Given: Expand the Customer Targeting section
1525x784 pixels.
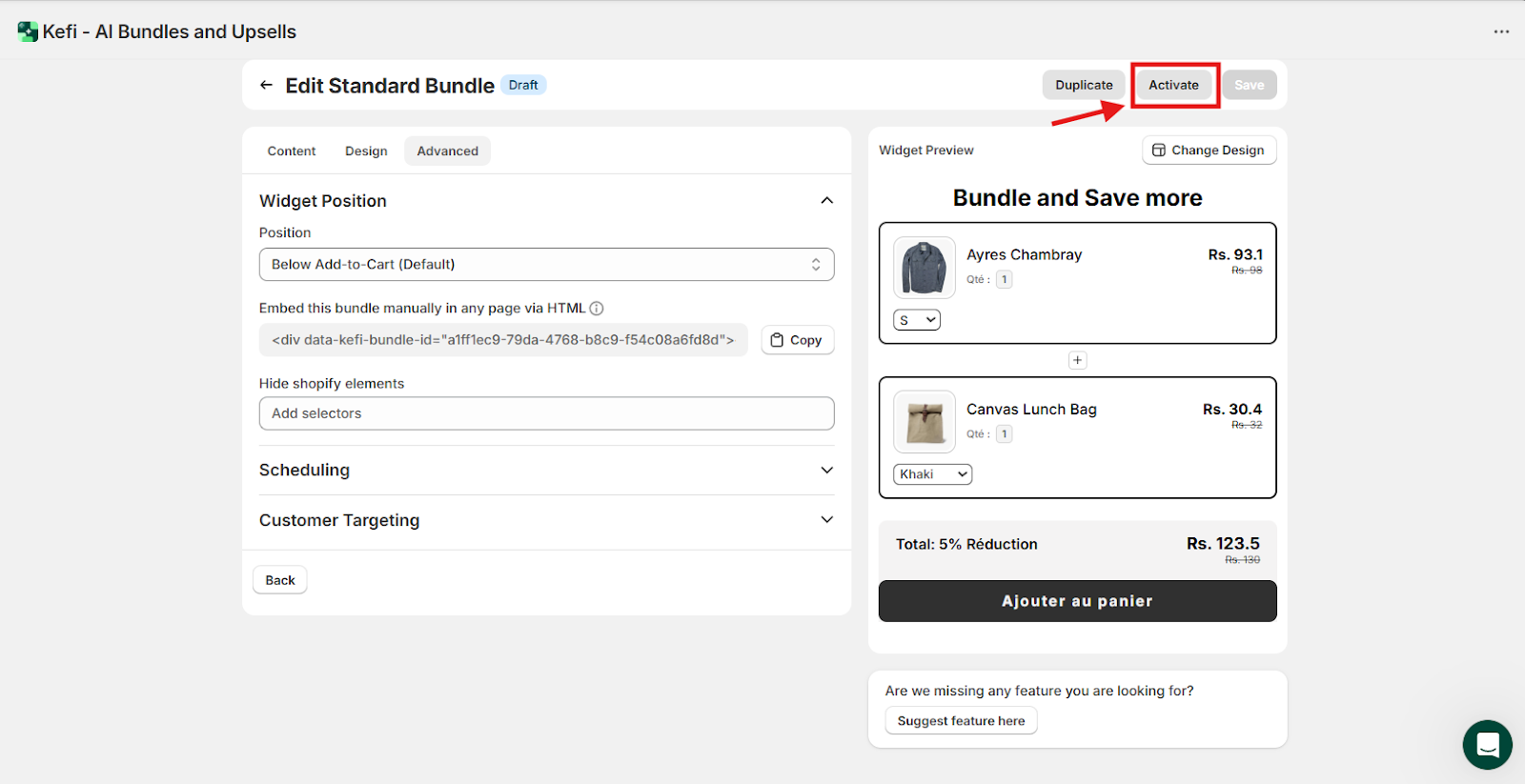Looking at the screenshot, I should tap(826, 520).
